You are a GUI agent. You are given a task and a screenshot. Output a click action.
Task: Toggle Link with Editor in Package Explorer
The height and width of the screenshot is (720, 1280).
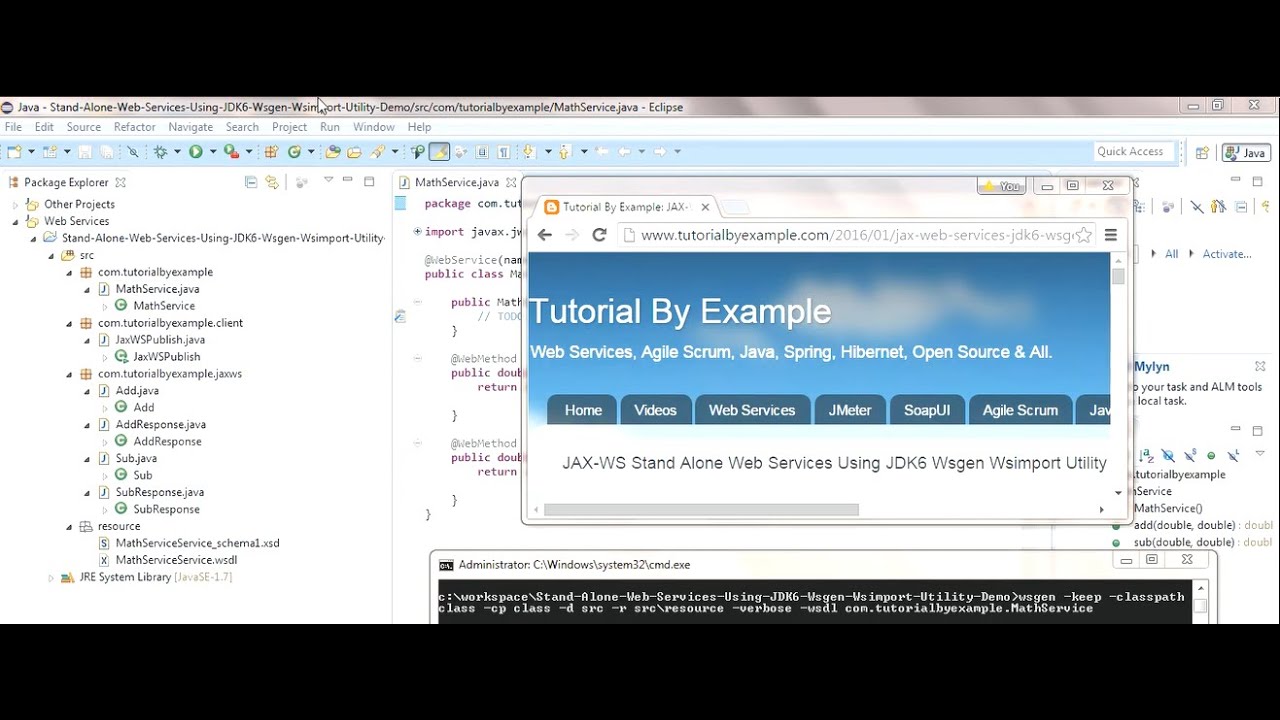pyautogui.click(x=271, y=182)
